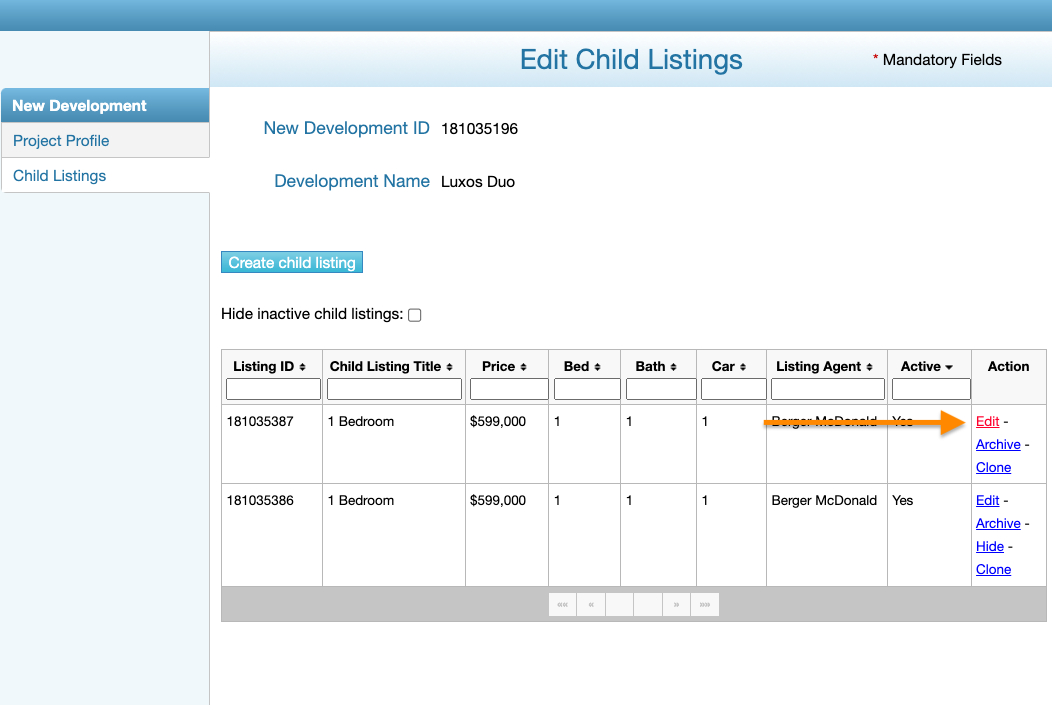Image resolution: width=1052 pixels, height=705 pixels.
Task: Sort by the Child Listing Title column
Action: (x=392, y=367)
